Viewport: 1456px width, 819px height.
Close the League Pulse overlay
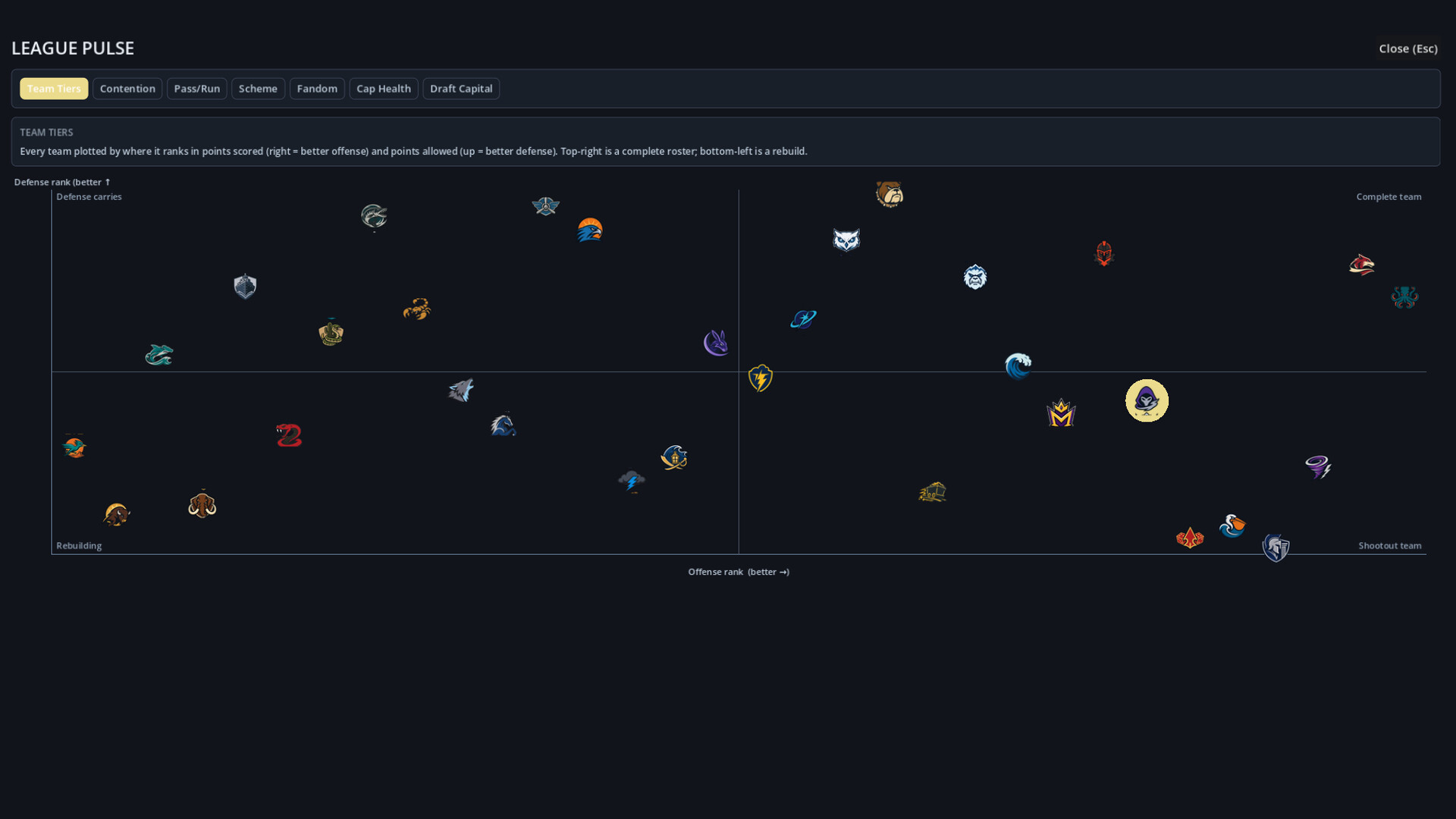[x=1408, y=49]
